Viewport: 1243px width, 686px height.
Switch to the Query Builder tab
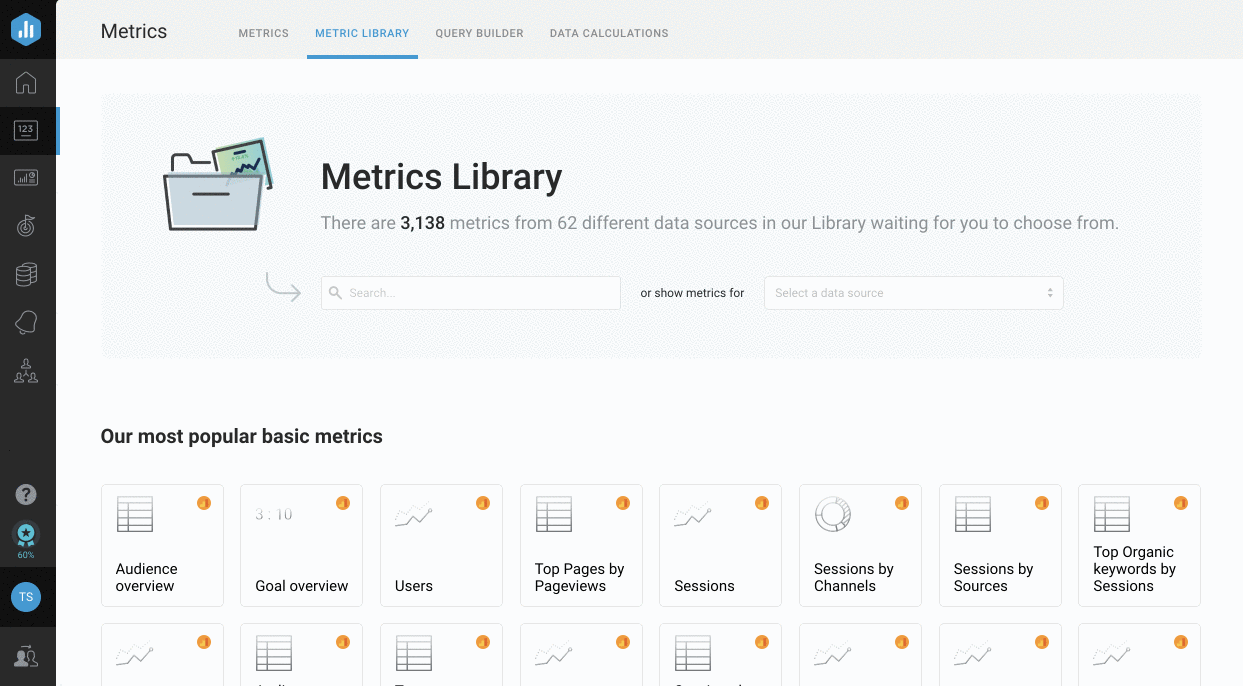pos(479,33)
